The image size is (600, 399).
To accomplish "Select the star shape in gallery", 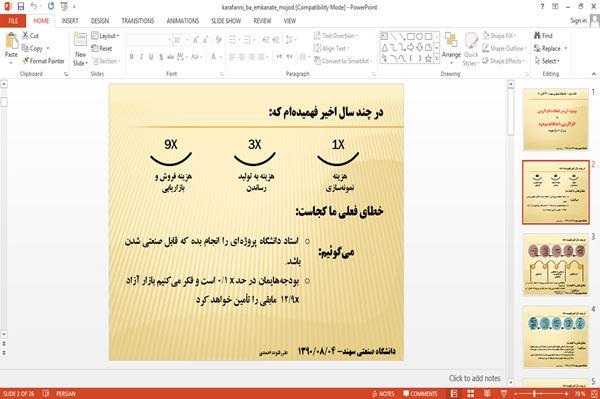I will pos(429,59).
